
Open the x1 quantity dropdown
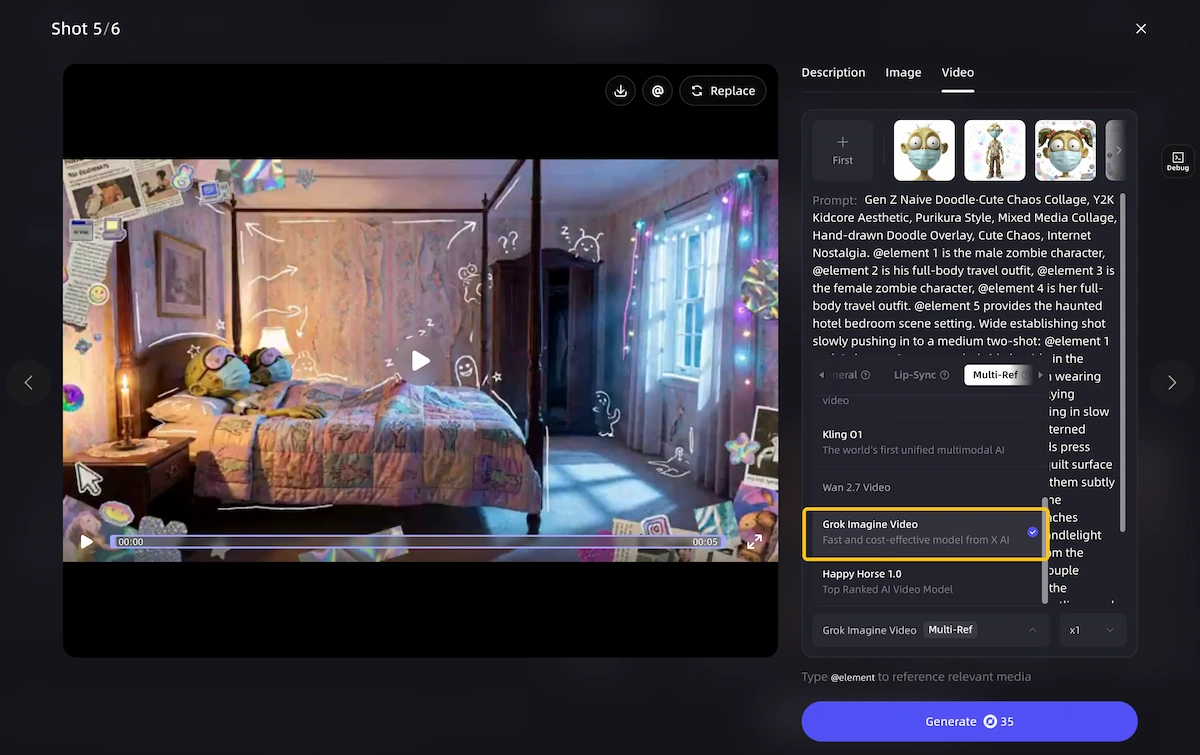(x=1092, y=630)
